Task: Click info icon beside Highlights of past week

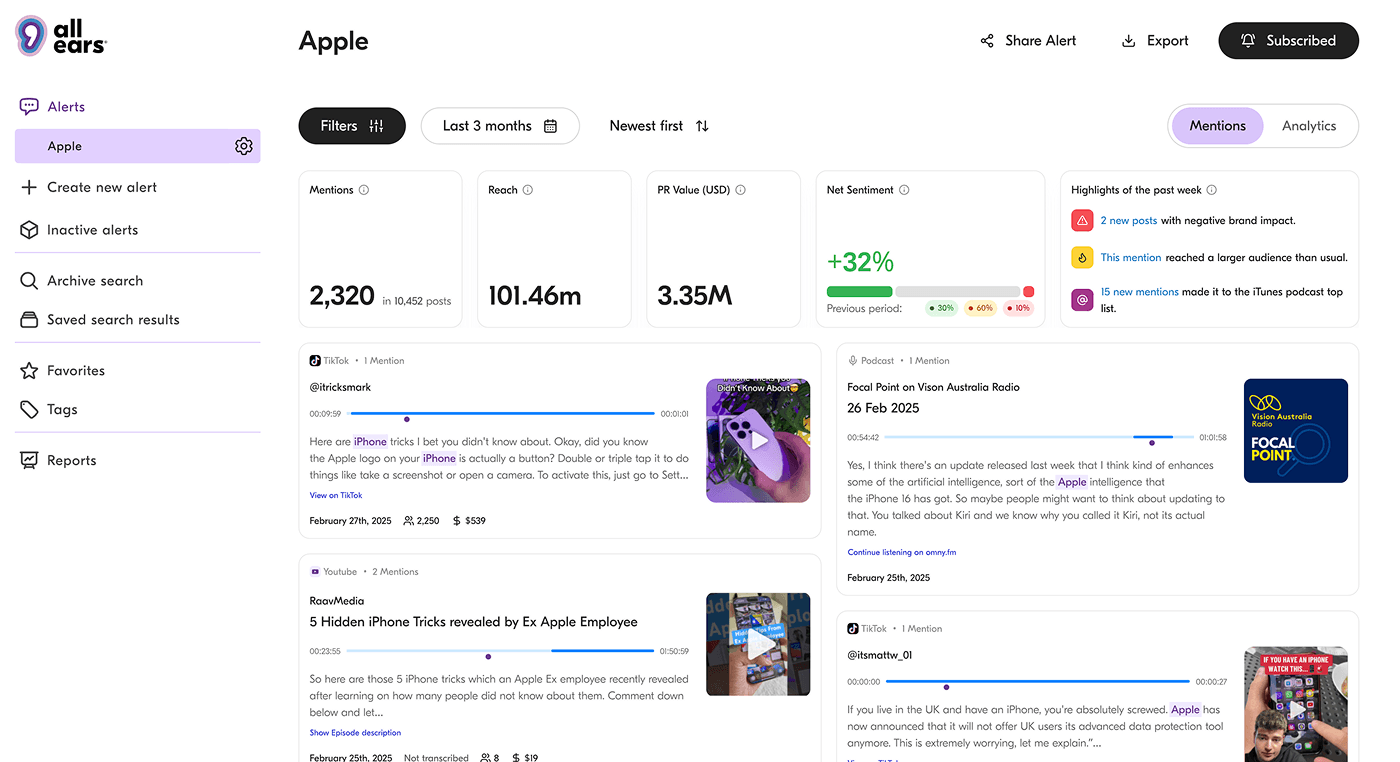Action: point(1212,190)
